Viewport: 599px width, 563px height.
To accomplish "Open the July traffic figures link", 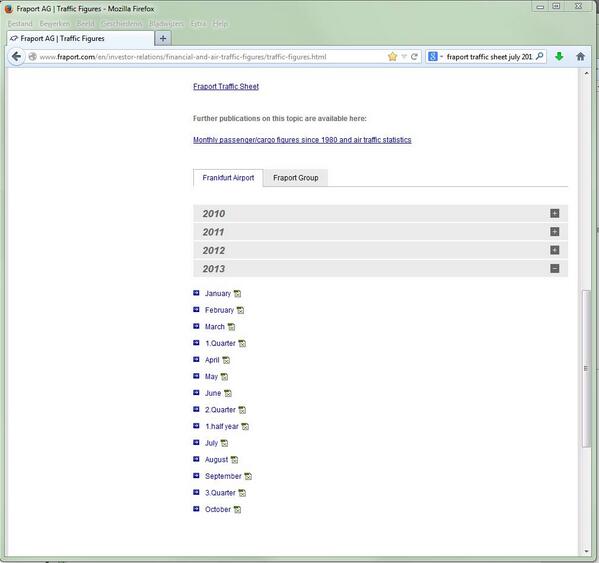I will tap(211, 443).
